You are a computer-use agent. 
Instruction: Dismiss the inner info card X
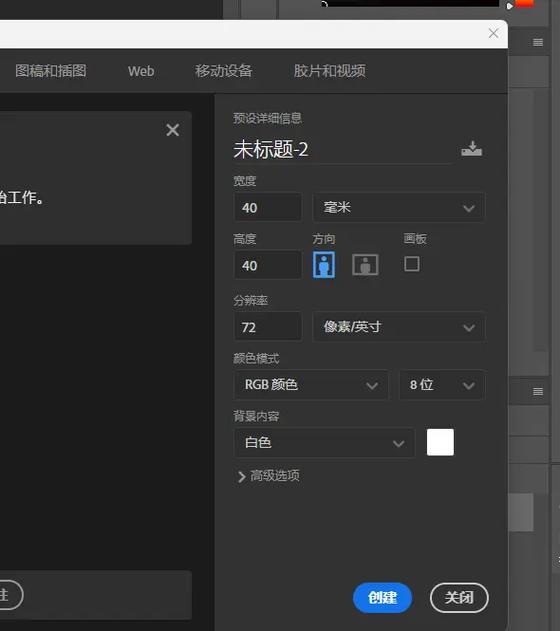173,130
